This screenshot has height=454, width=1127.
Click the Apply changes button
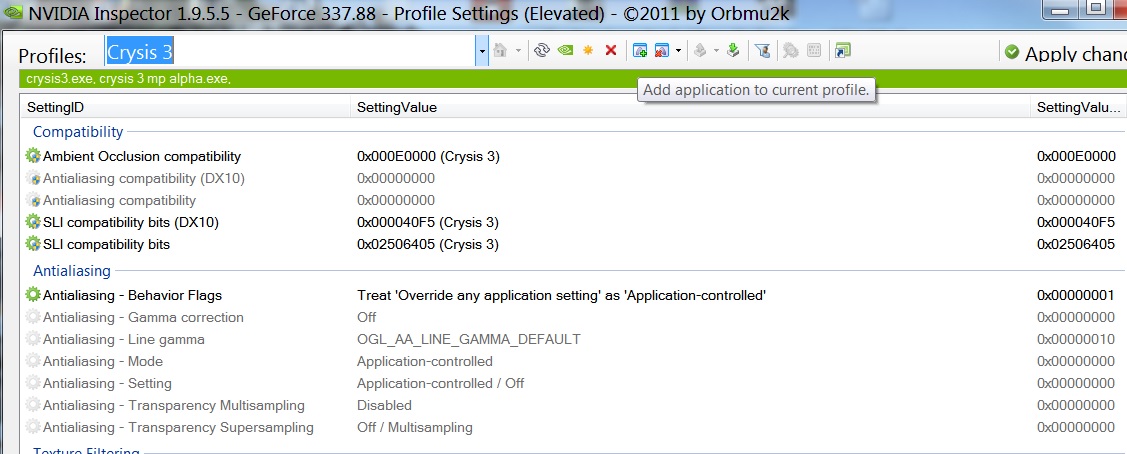[x=1064, y=53]
